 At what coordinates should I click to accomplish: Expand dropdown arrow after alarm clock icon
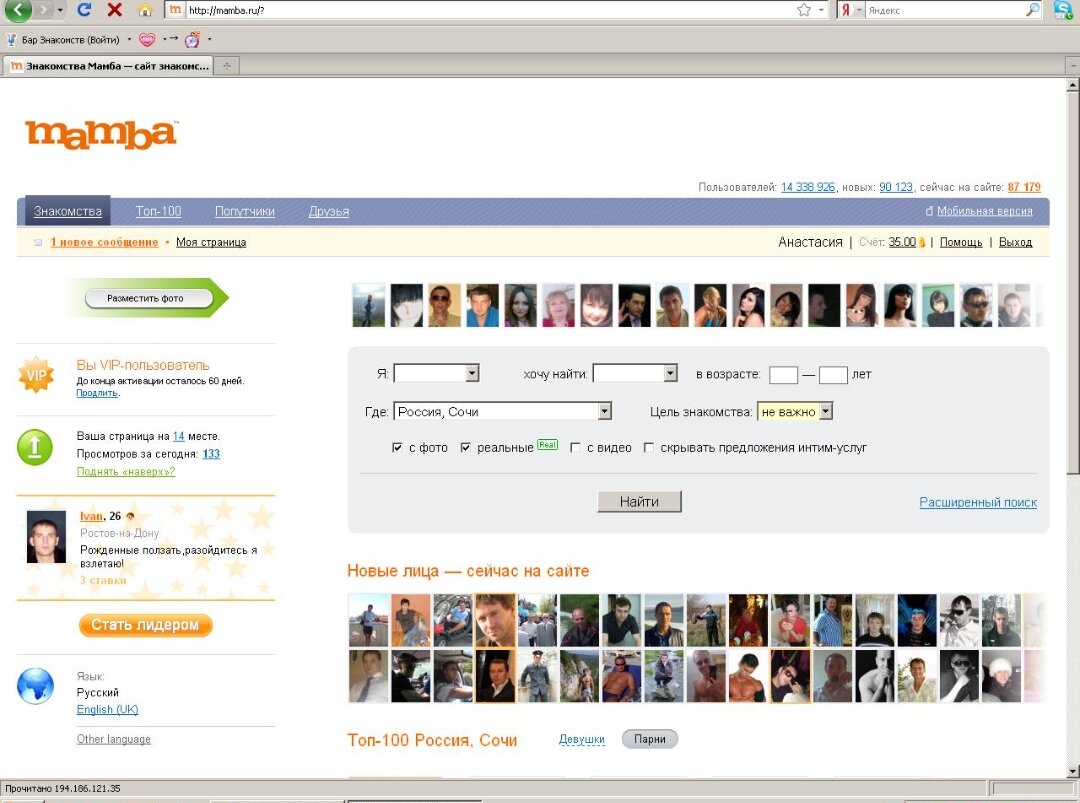(x=209, y=39)
